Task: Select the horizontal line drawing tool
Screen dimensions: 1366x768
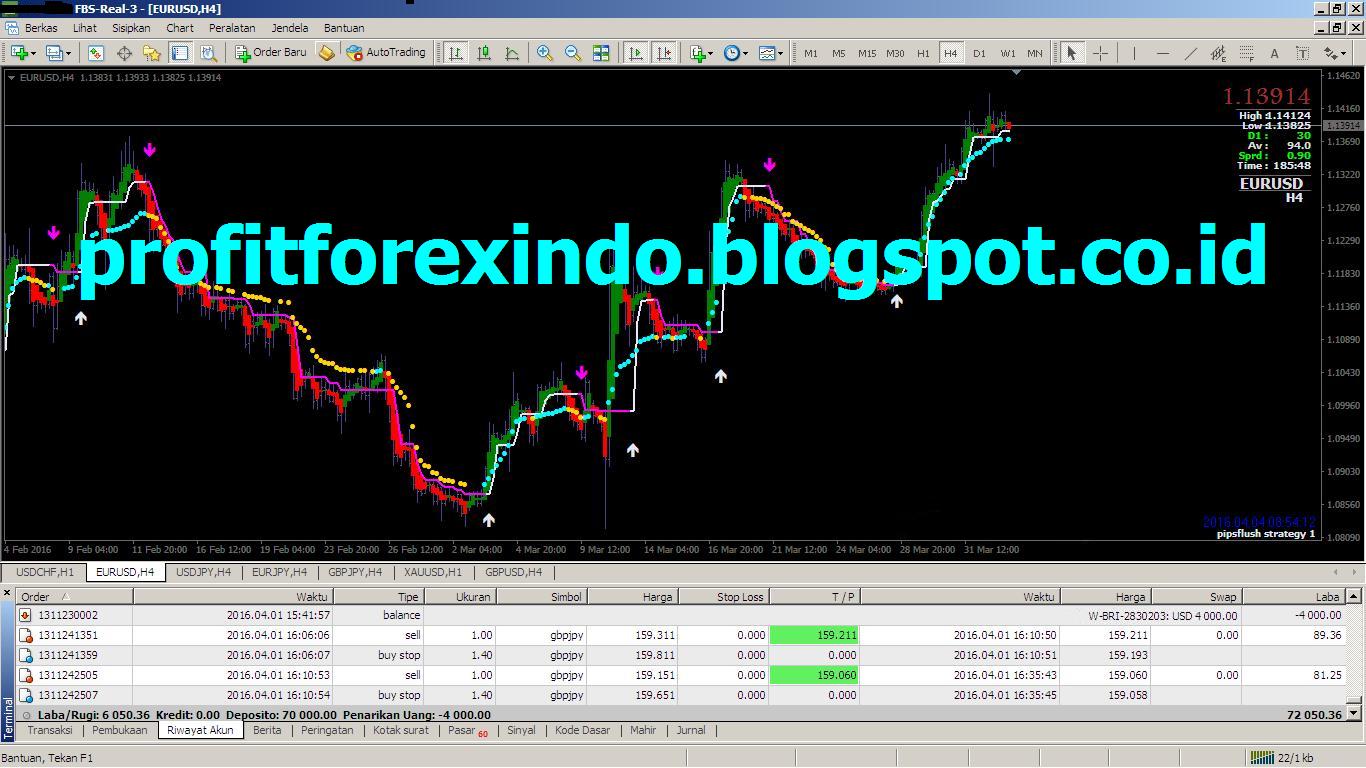Action: (x=1162, y=53)
